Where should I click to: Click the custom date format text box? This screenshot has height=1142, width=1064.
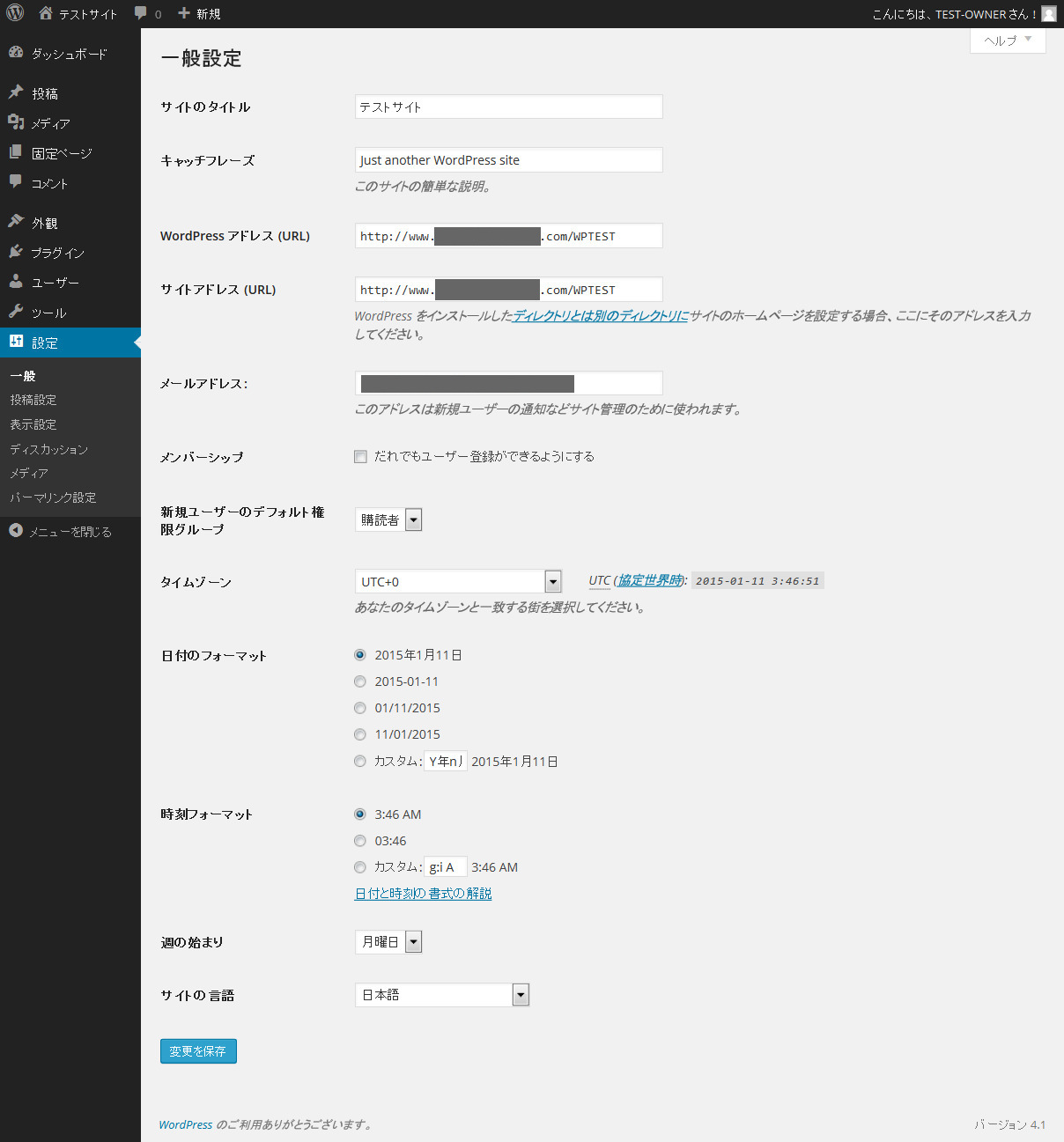pos(446,761)
